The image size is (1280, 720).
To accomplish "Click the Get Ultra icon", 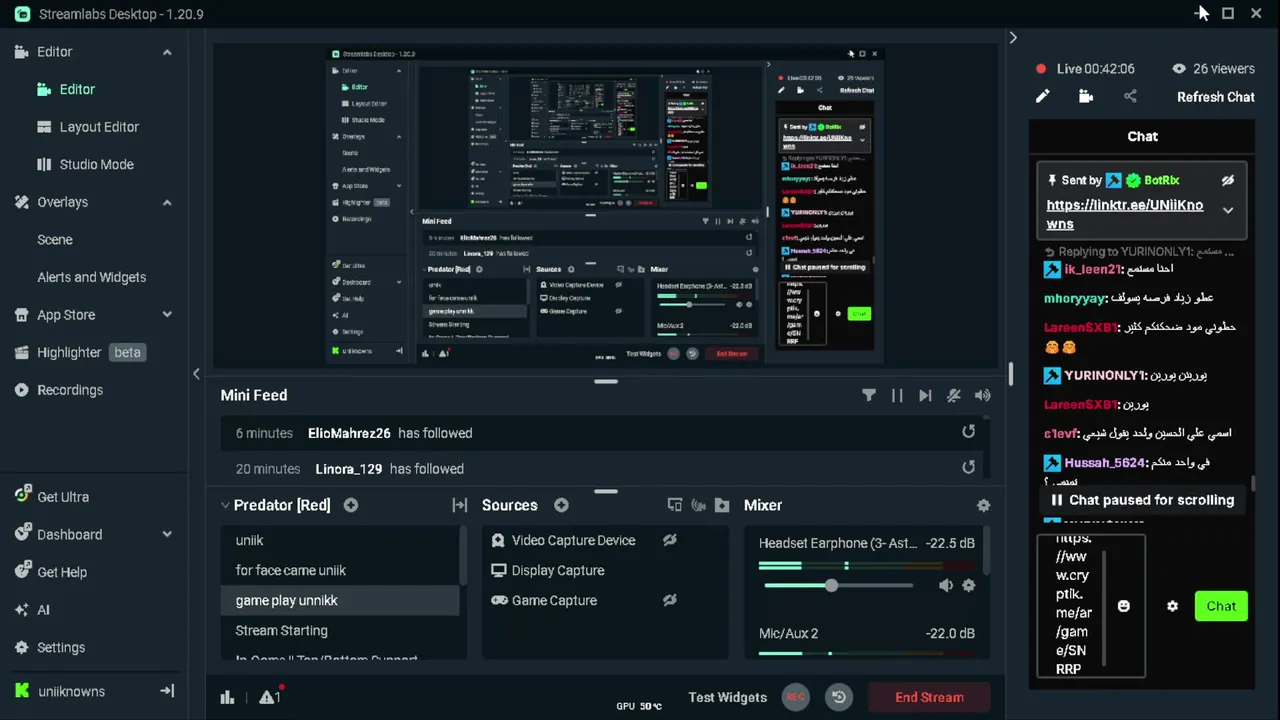I will (x=21, y=496).
